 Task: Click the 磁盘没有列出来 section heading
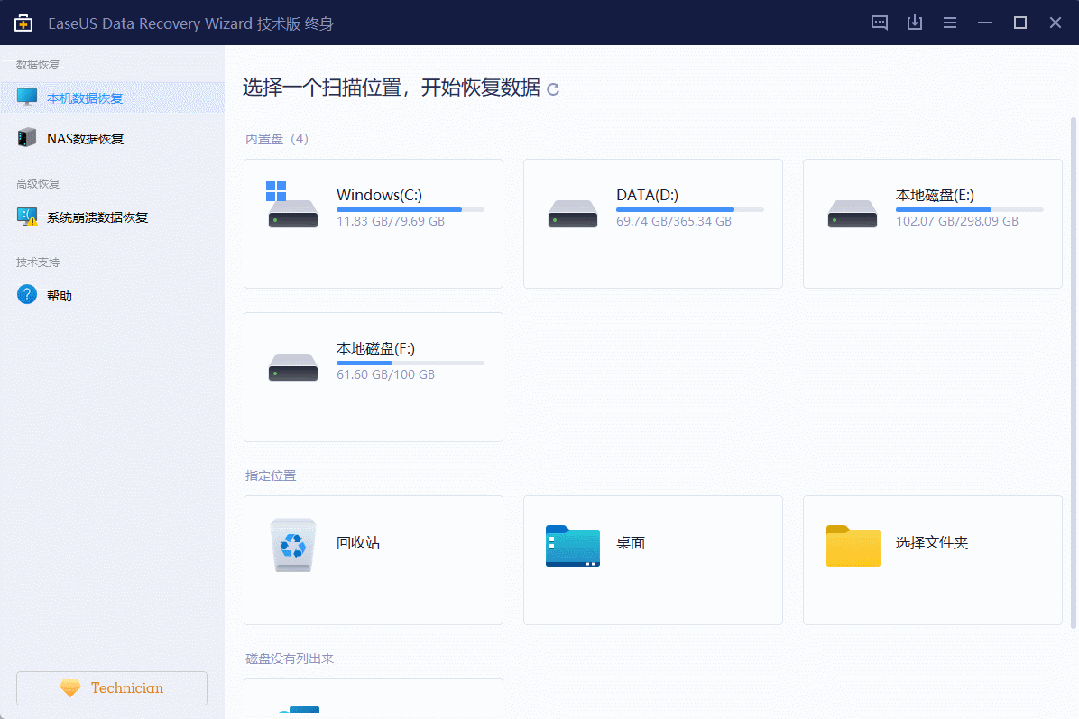click(289, 658)
